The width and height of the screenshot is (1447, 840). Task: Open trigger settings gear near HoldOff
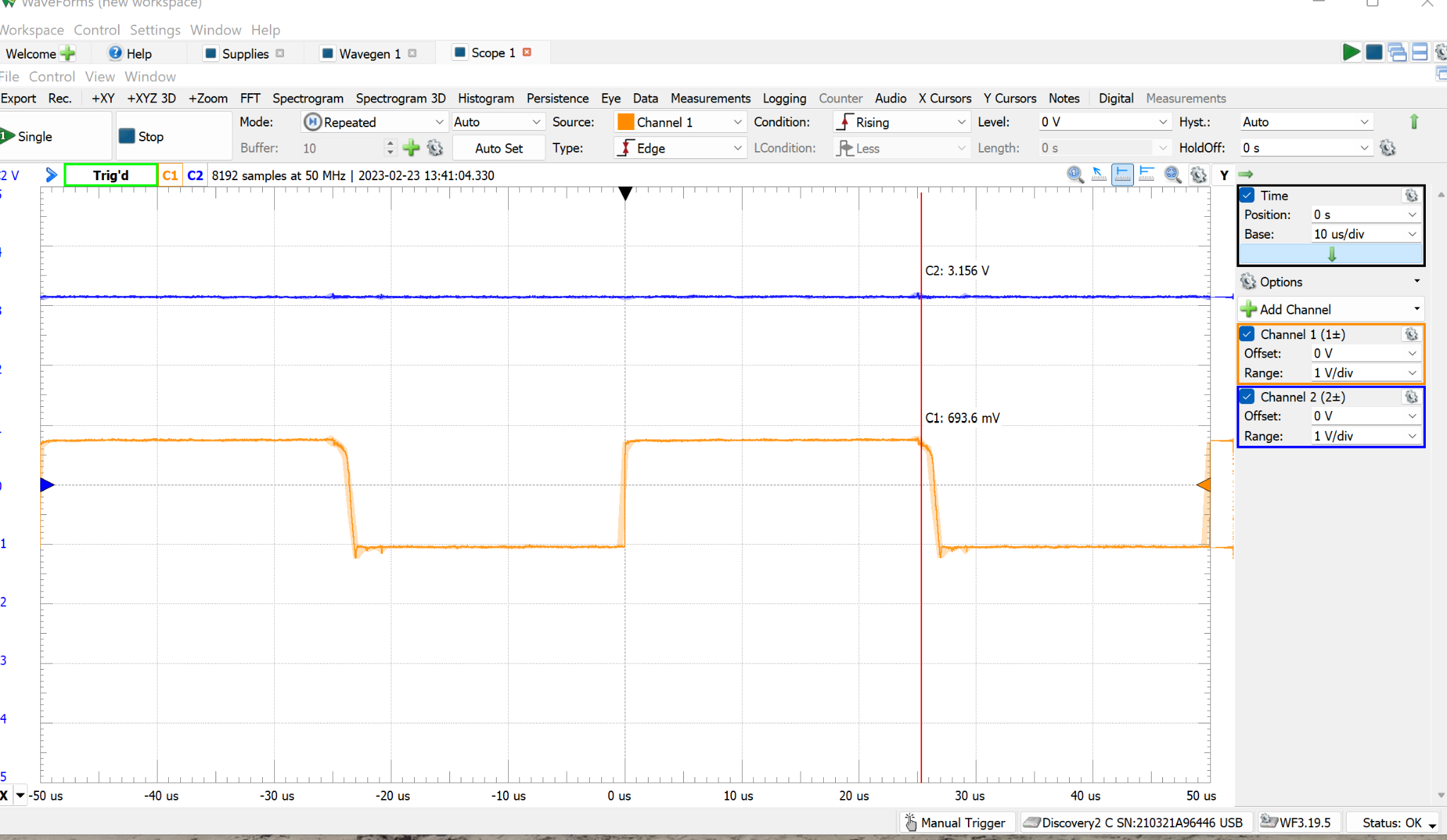coord(1388,148)
